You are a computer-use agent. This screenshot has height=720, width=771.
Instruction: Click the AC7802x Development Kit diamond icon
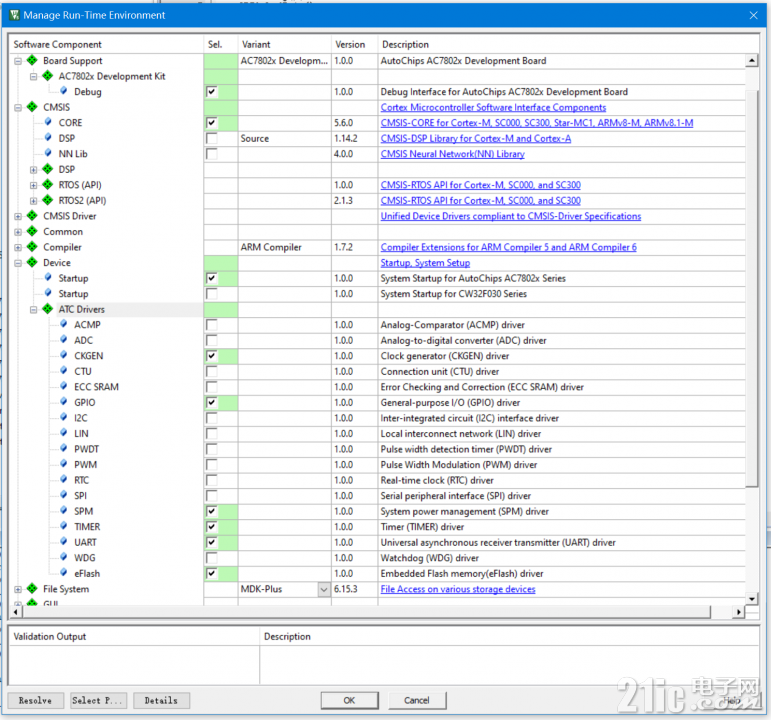(x=48, y=76)
